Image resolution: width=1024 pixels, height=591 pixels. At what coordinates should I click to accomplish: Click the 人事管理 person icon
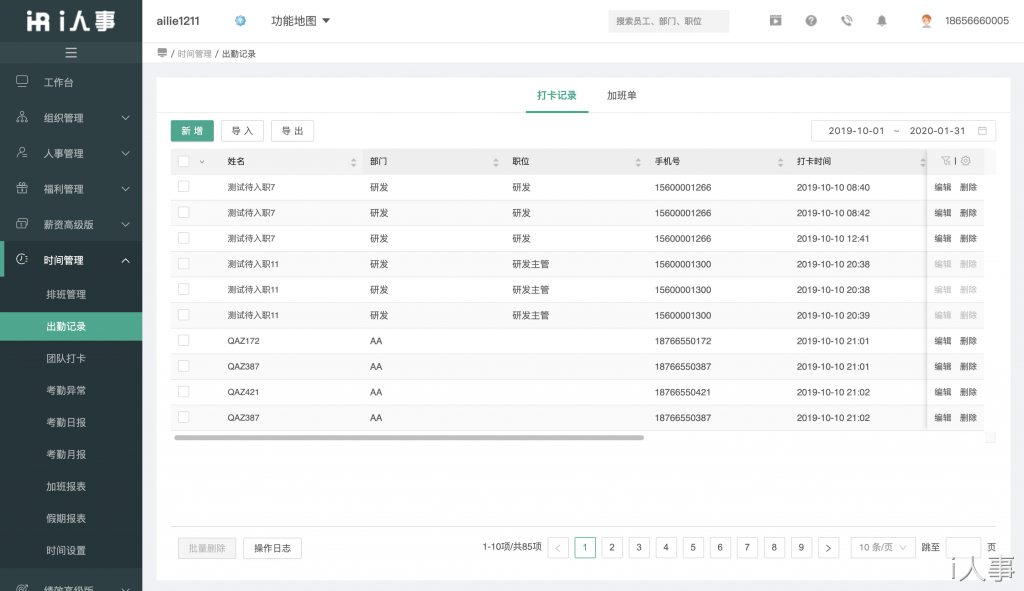(x=22, y=152)
